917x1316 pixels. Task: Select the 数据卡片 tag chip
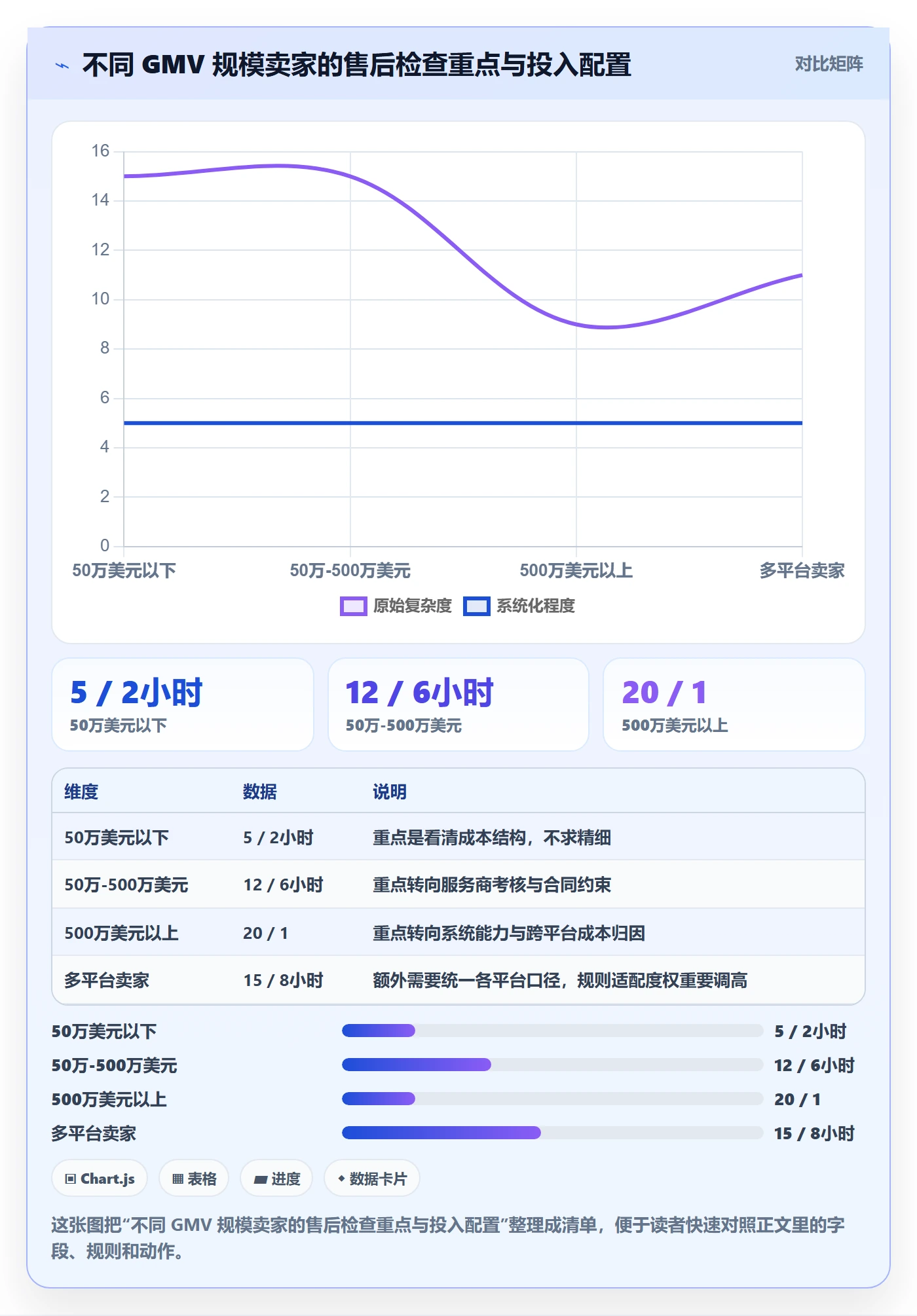[x=372, y=1179]
